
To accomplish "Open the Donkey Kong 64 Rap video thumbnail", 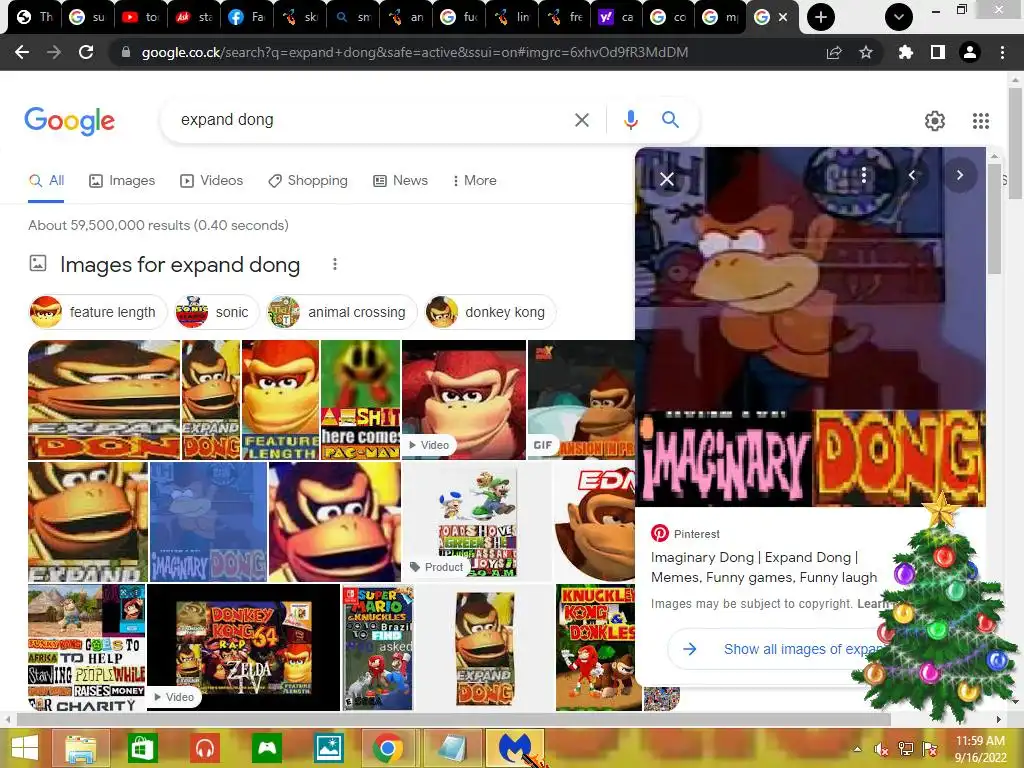I will (x=243, y=647).
